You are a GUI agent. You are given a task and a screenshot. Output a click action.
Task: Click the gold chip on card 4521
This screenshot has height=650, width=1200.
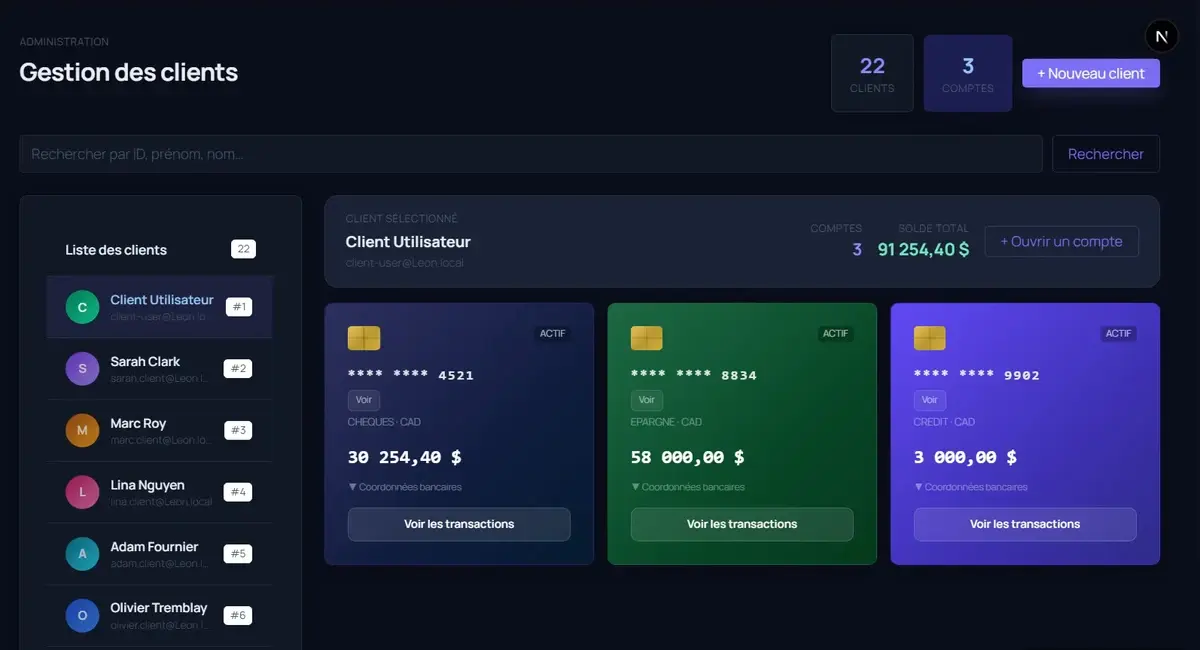click(364, 338)
